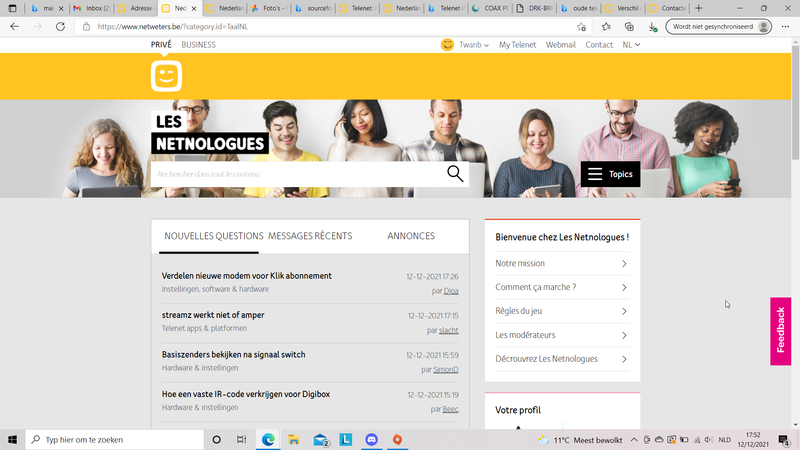Click 'Instellingen, software & hardware' category
This screenshot has height=450, width=800.
(215, 289)
